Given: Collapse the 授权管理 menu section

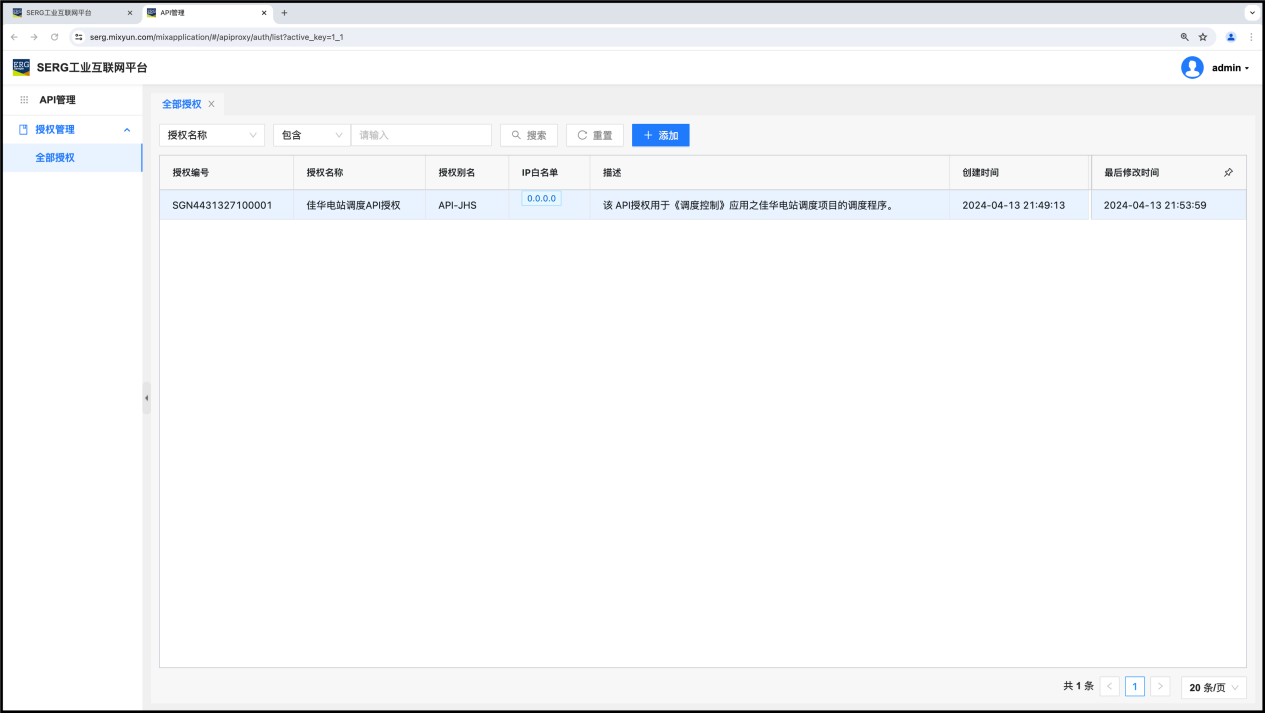Looking at the screenshot, I should pos(127,130).
